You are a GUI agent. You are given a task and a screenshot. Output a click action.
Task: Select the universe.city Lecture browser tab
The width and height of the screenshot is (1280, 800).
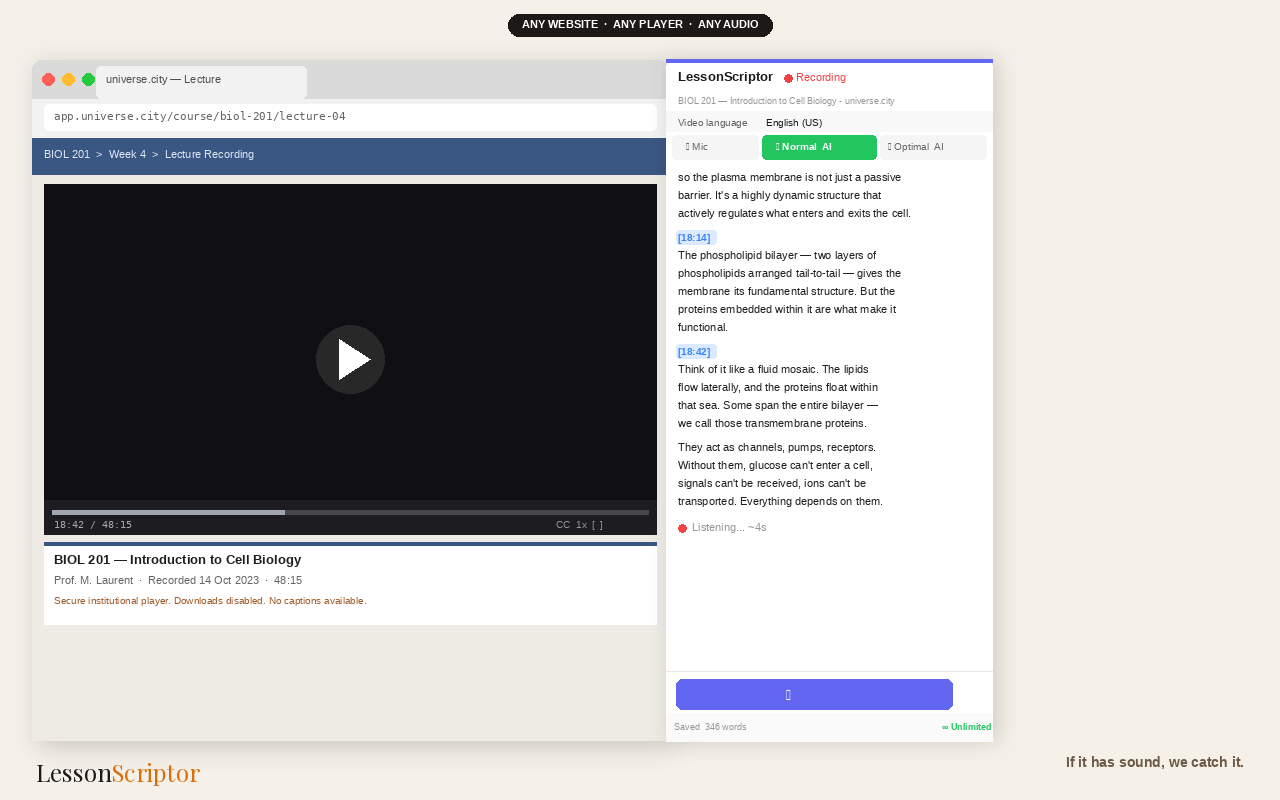201,82
